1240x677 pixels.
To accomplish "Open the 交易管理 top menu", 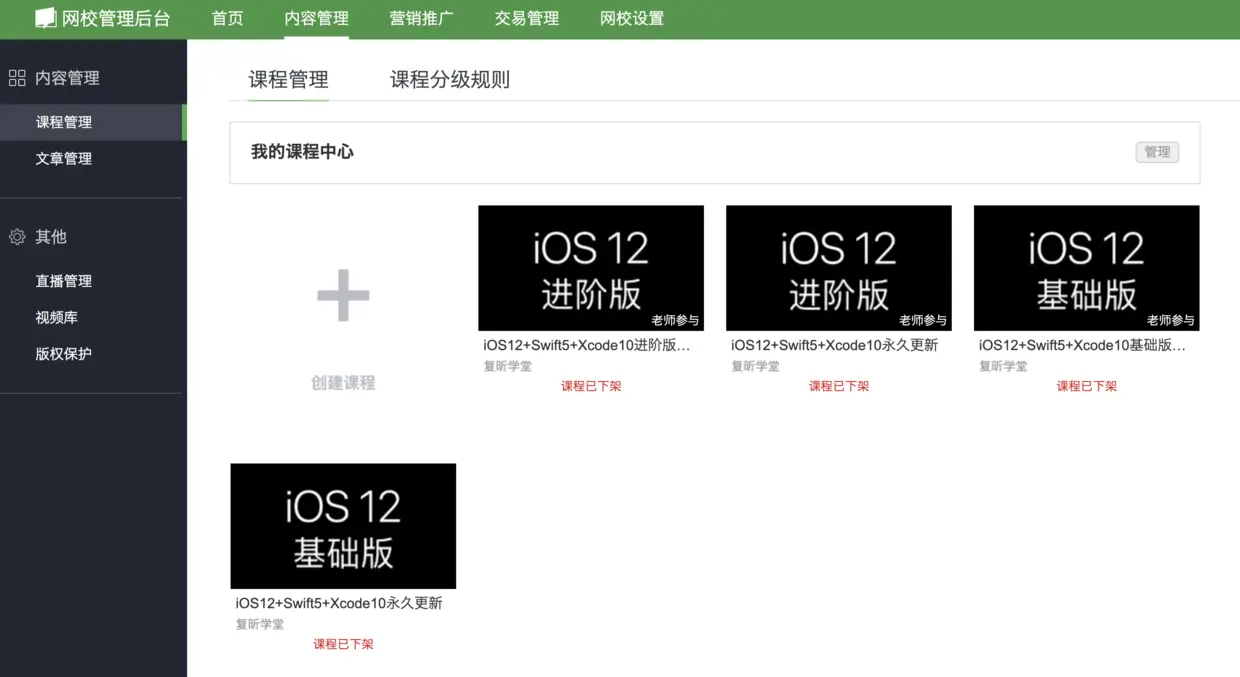I will click(x=527, y=18).
